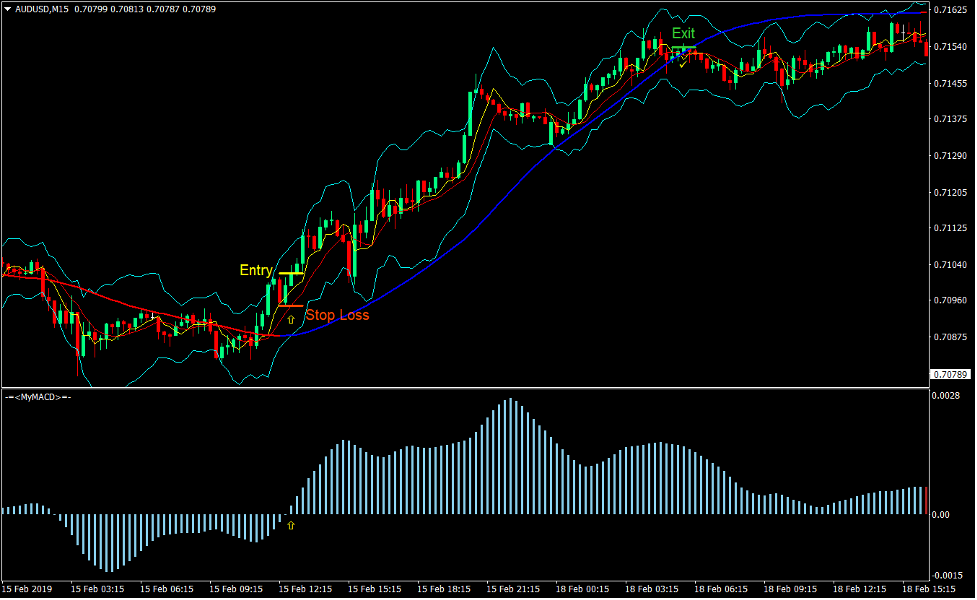Toggle the current price marker showing 0.70789
This screenshot has height=600, width=977.
click(x=950, y=375)
